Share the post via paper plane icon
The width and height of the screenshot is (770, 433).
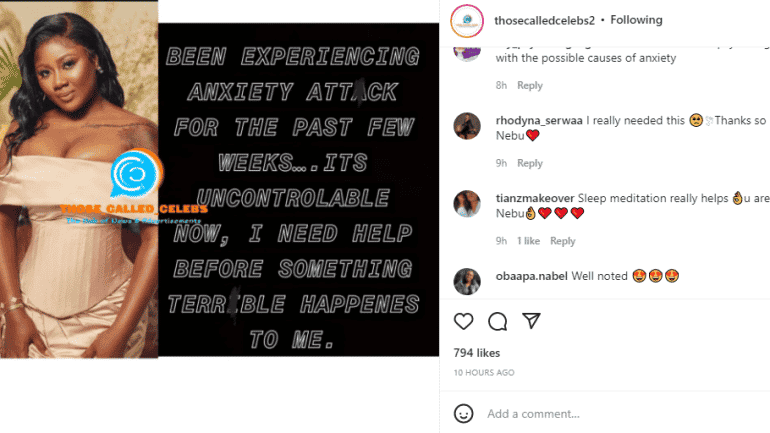(531, 321)
